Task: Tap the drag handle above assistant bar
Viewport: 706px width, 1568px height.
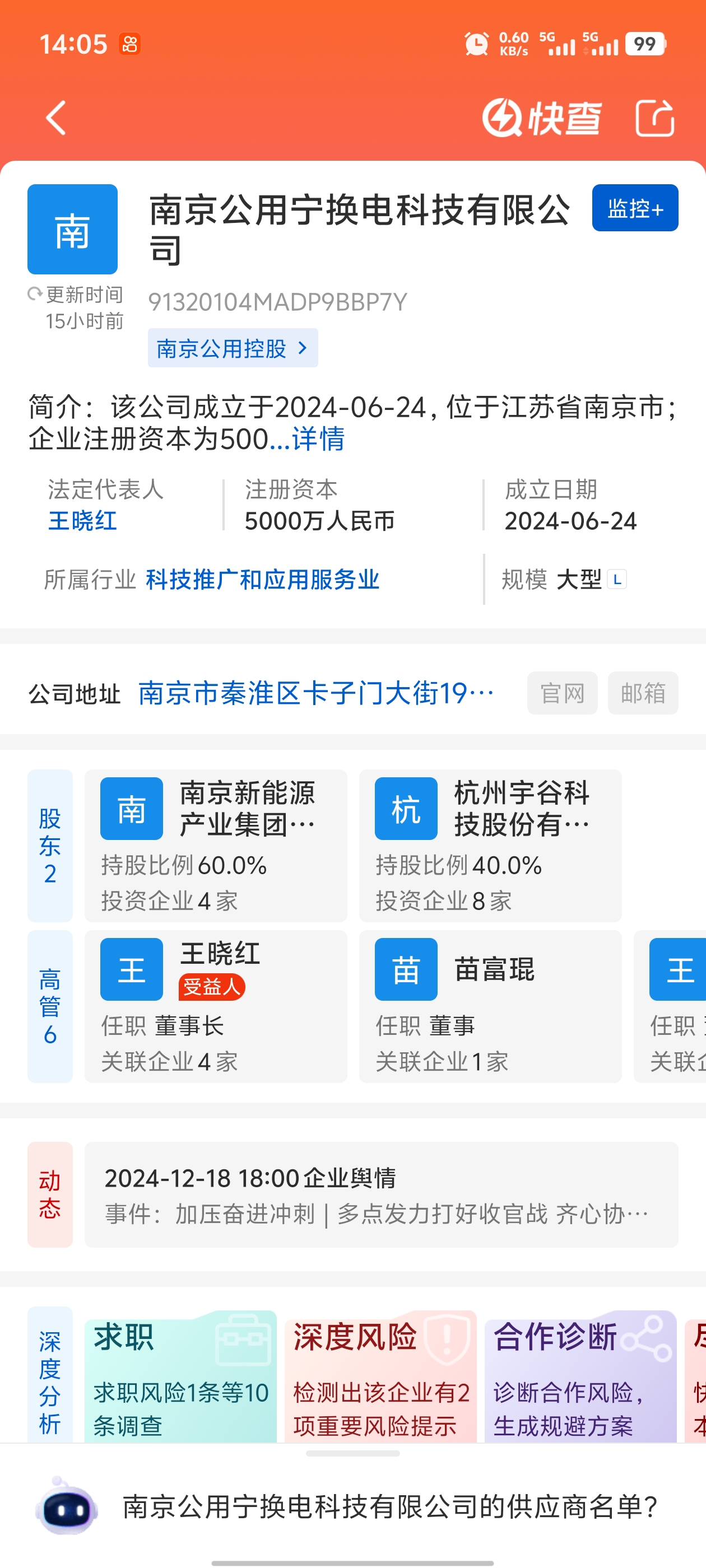Action: pos(352,1454)
